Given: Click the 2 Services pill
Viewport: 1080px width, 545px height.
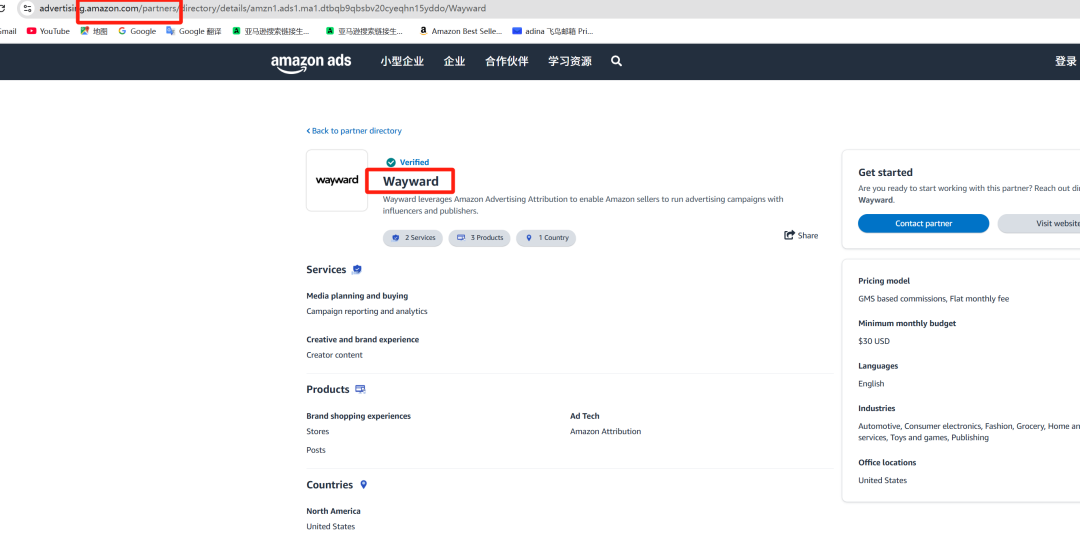Looking at the screenshot, I should [x=413, y=238].
